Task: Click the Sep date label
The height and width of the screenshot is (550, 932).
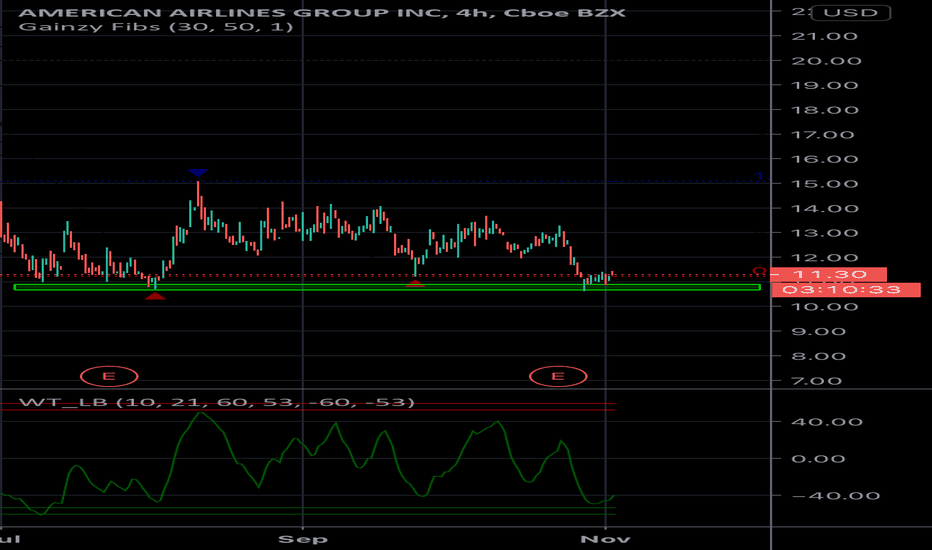Action: [303, 539]
